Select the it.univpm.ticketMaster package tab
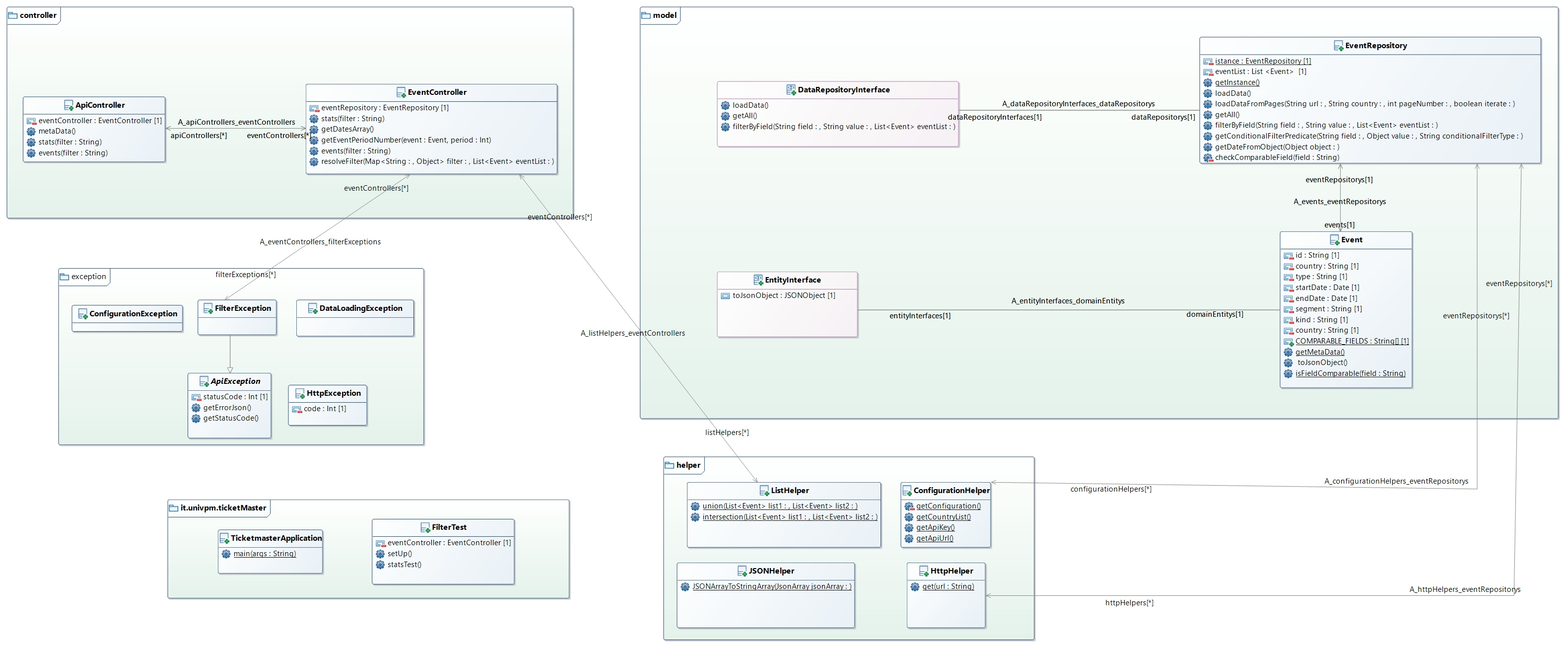The width and height of the screenshot is (1568, 648). (223, 508)
